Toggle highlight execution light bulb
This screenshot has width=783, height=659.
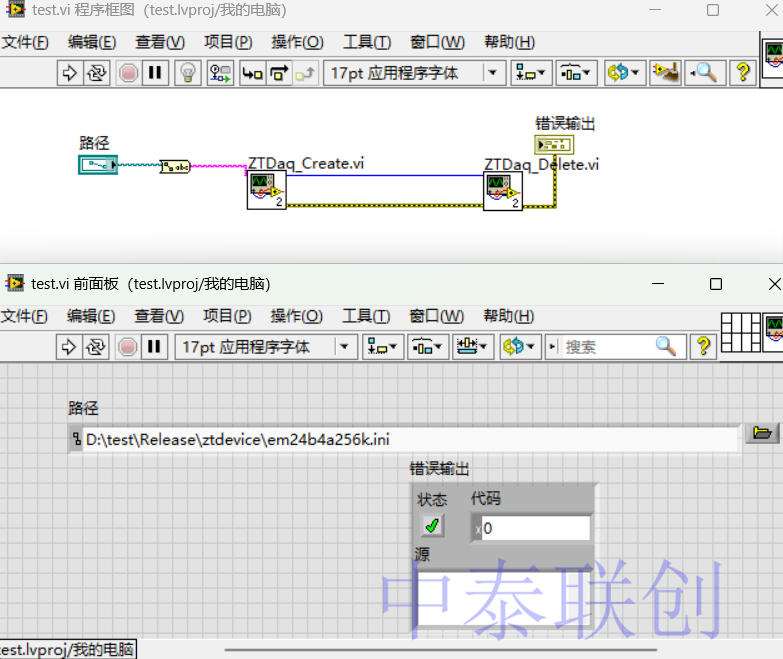tap(188, 73)
